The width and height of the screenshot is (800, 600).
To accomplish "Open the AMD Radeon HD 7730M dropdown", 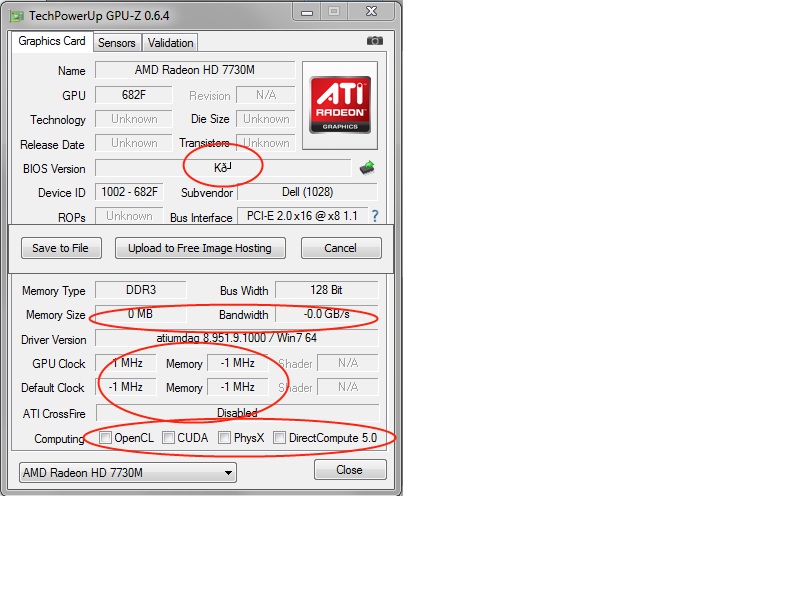I will pyautogui.click(x=128, y=472).
